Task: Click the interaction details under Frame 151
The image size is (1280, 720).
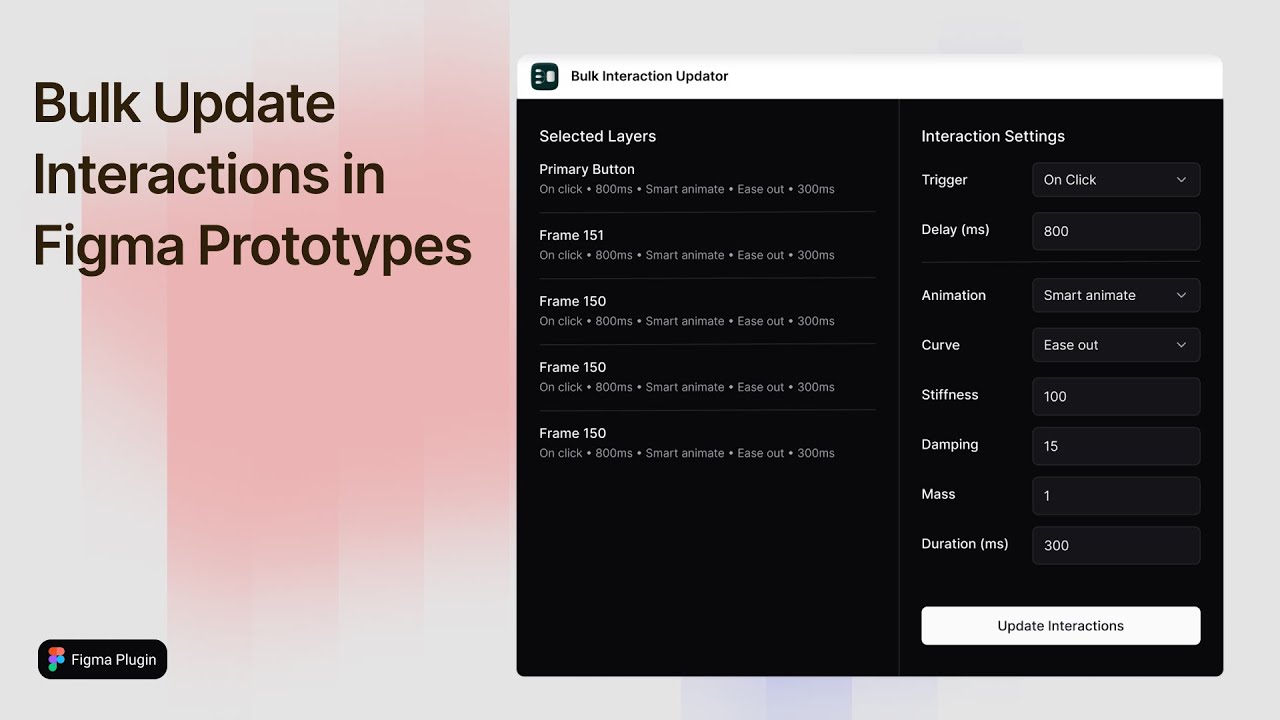Action: [687, 255]
